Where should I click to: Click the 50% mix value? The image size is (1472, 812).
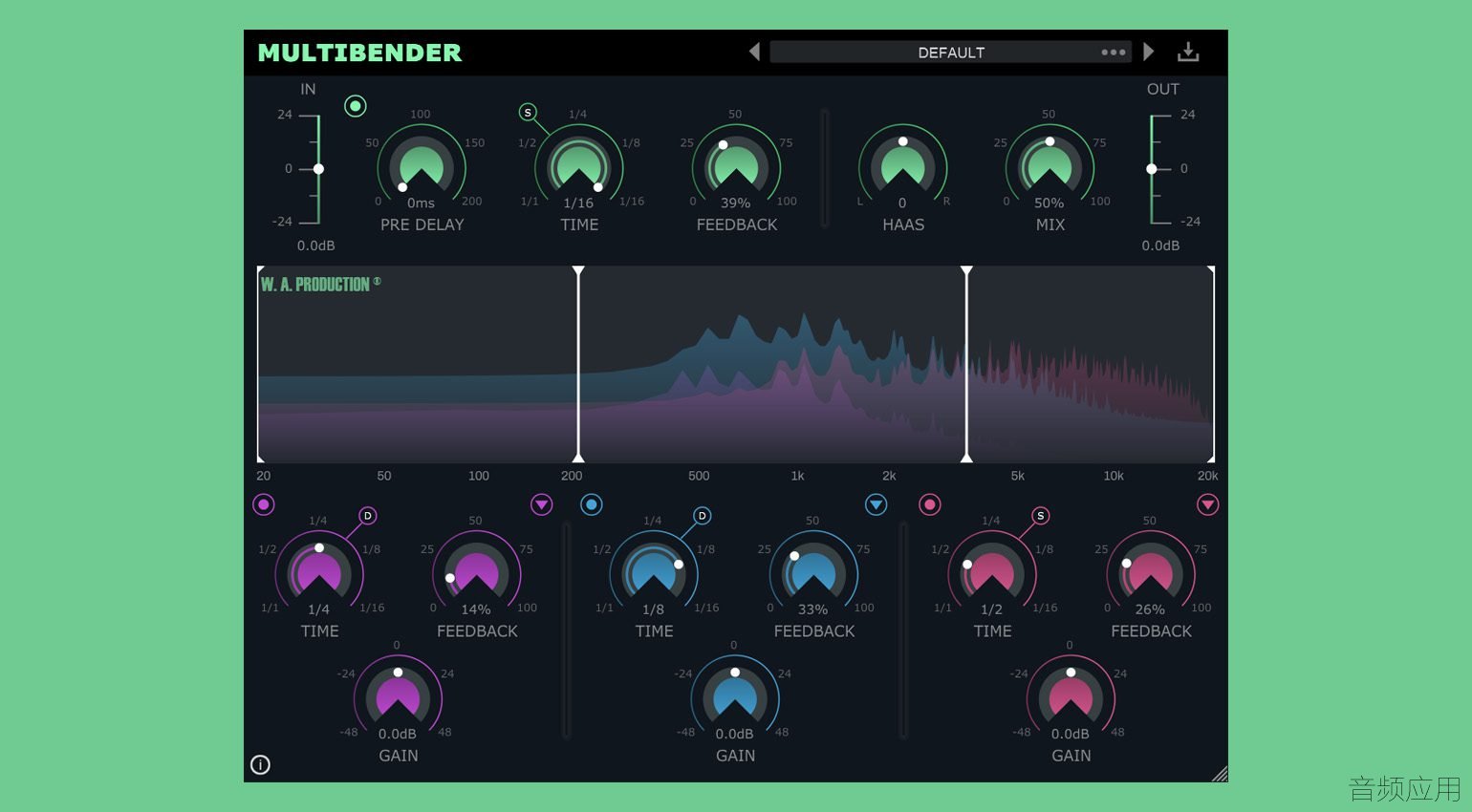tap(1049, 203)
